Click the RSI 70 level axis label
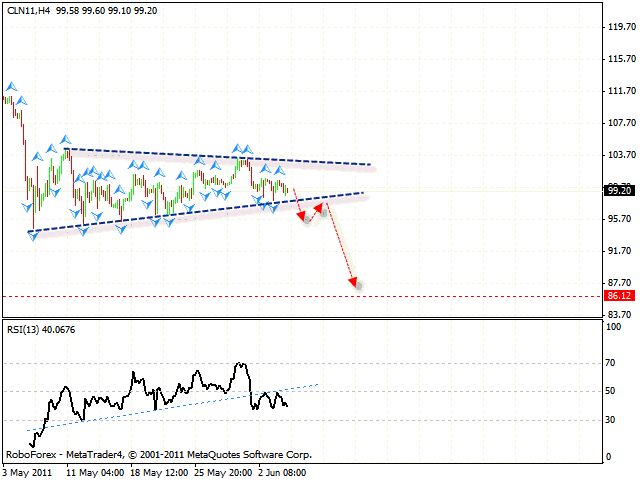This screenshot has height=480, width=640. coord(612,363)
